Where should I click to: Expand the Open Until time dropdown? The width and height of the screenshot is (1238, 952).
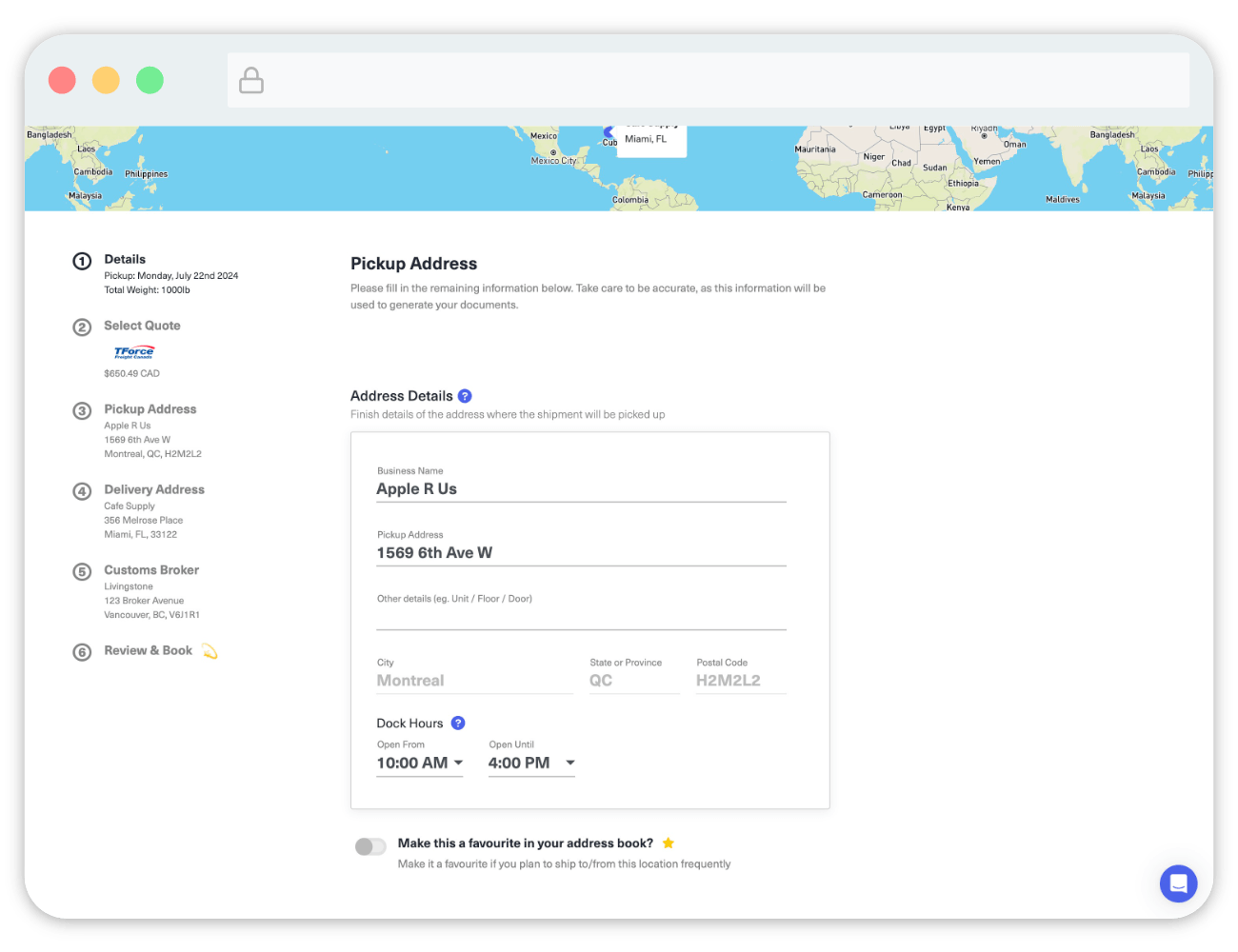coord(531,764)
